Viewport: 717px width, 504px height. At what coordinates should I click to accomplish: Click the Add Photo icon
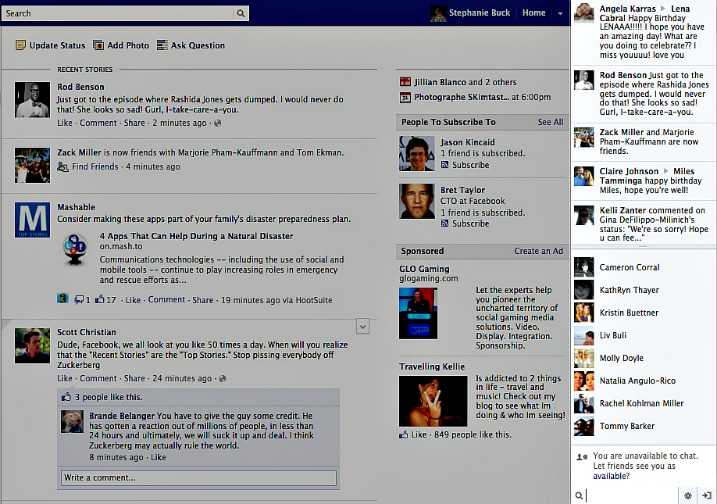tap(99, 46)
